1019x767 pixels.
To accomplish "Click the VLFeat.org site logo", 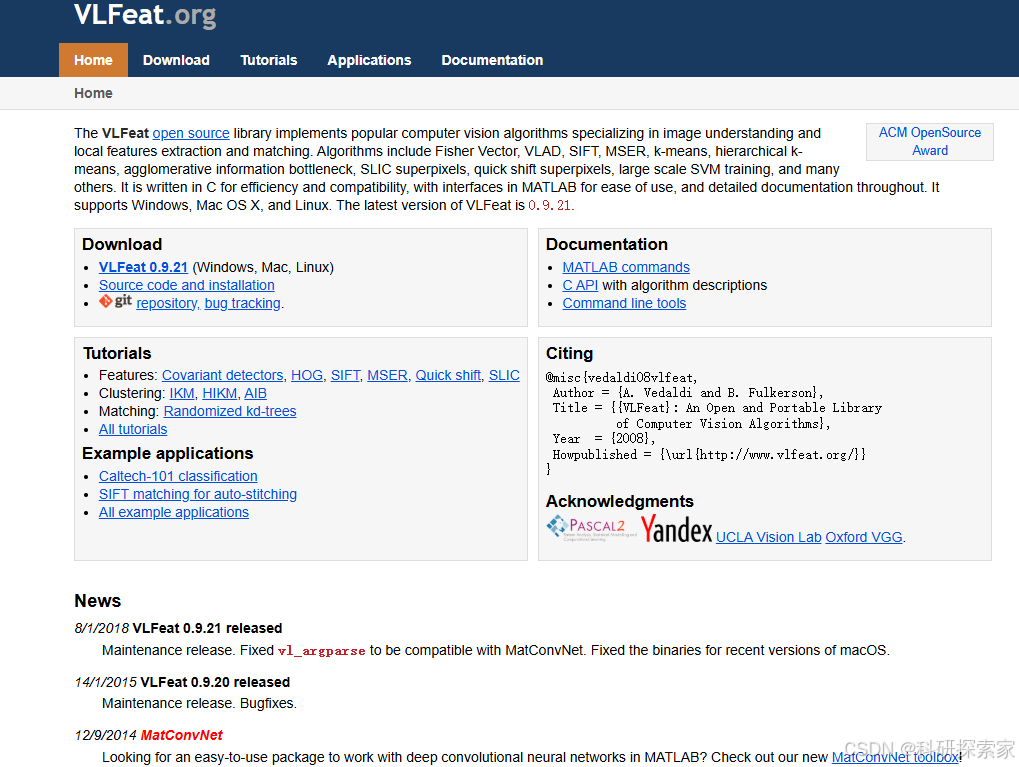I will pos(145,14).
